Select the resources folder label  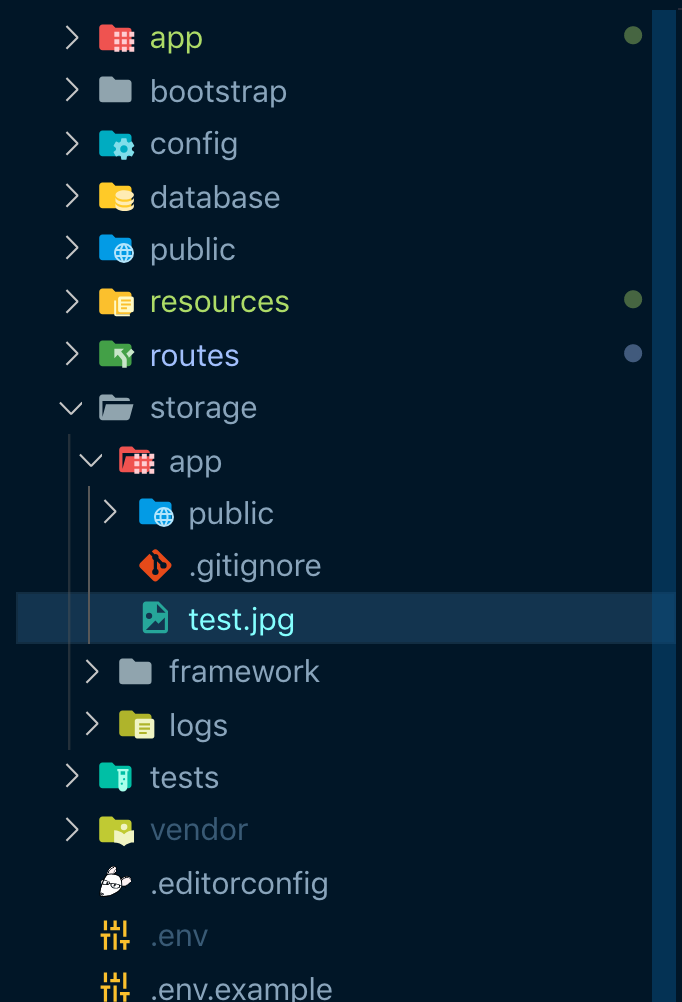(x=219, y=302)
